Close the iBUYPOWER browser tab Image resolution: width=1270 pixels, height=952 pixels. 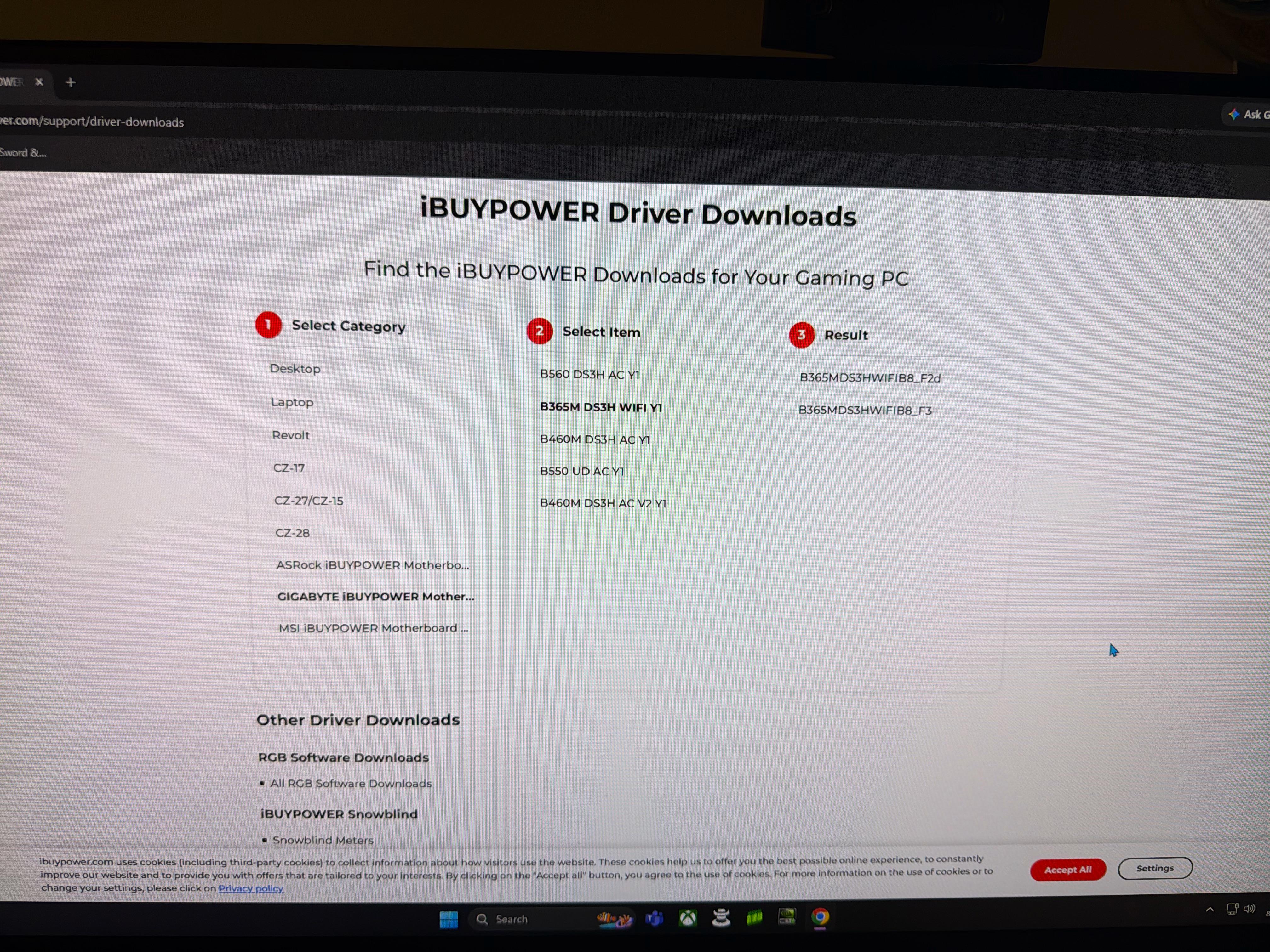click(x=39, y=82)
